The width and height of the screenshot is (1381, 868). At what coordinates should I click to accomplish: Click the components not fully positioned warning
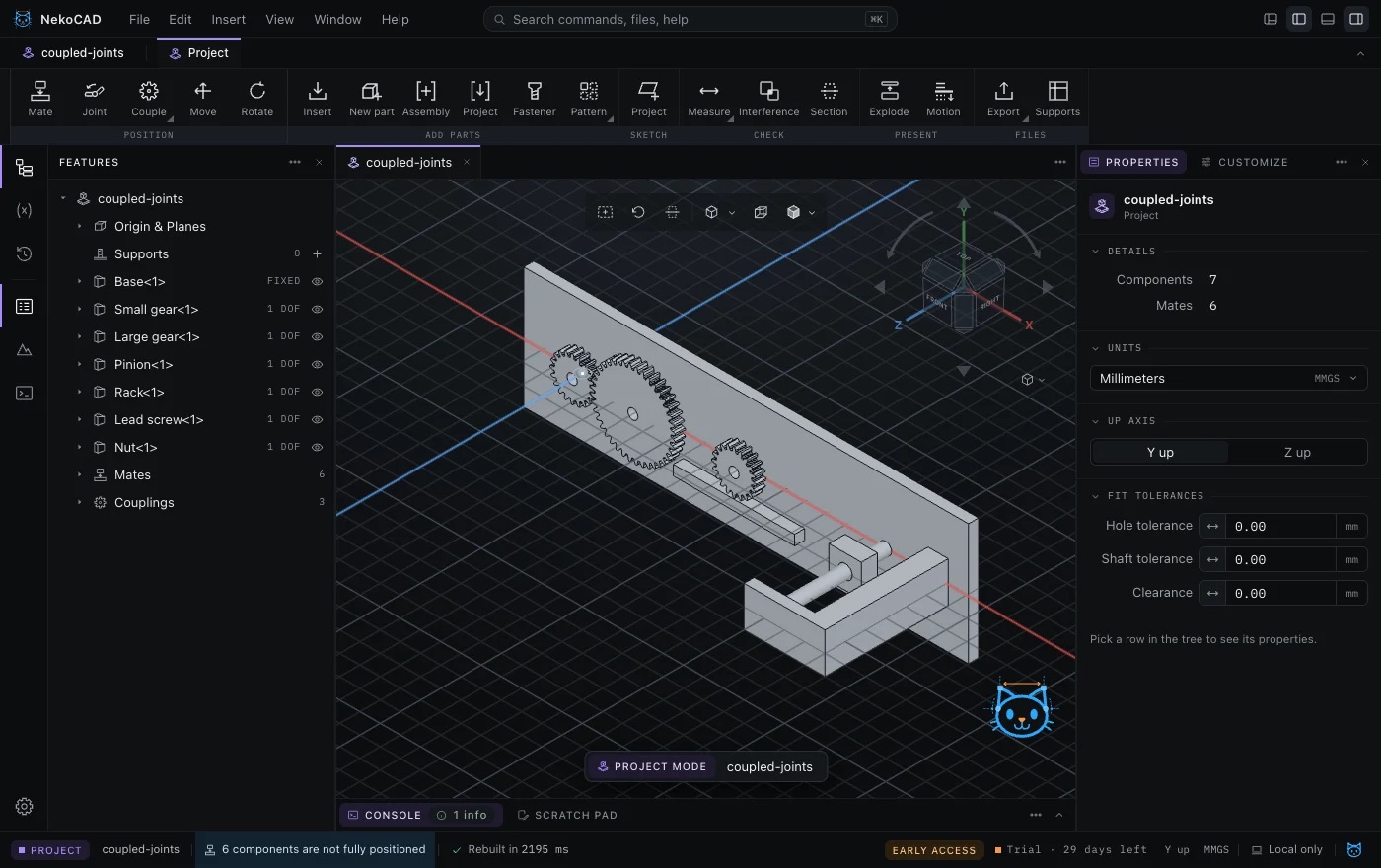click(x=315, y=849)
